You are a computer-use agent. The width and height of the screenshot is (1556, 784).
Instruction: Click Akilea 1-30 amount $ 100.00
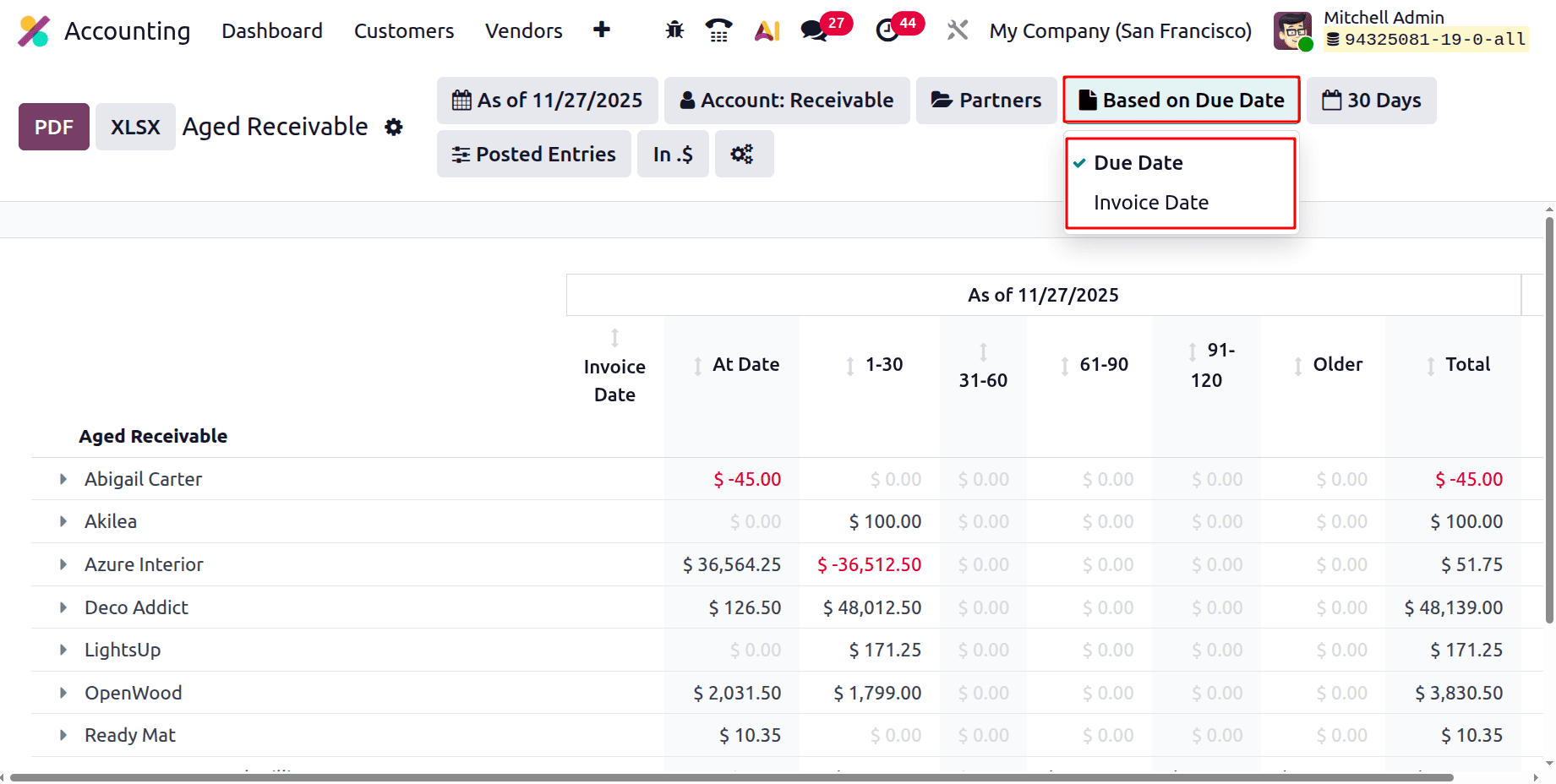pos(885,521)
